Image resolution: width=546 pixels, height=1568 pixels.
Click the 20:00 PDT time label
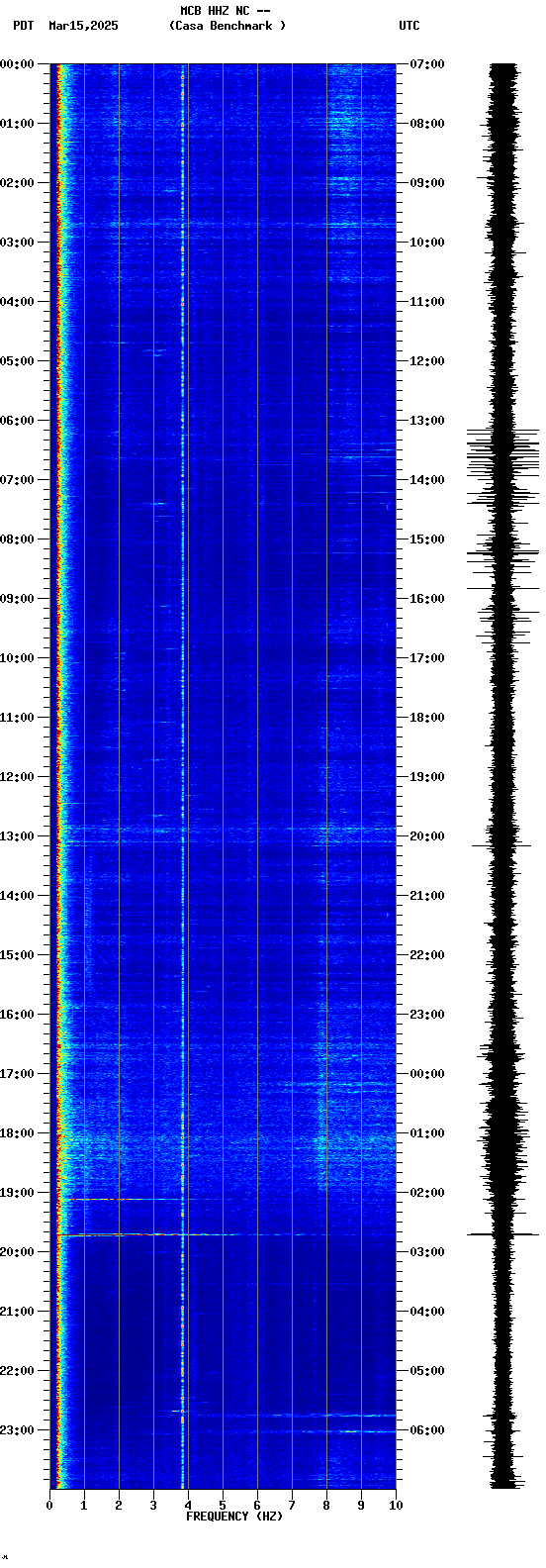pyautogui.click(x=17, y=1252)
